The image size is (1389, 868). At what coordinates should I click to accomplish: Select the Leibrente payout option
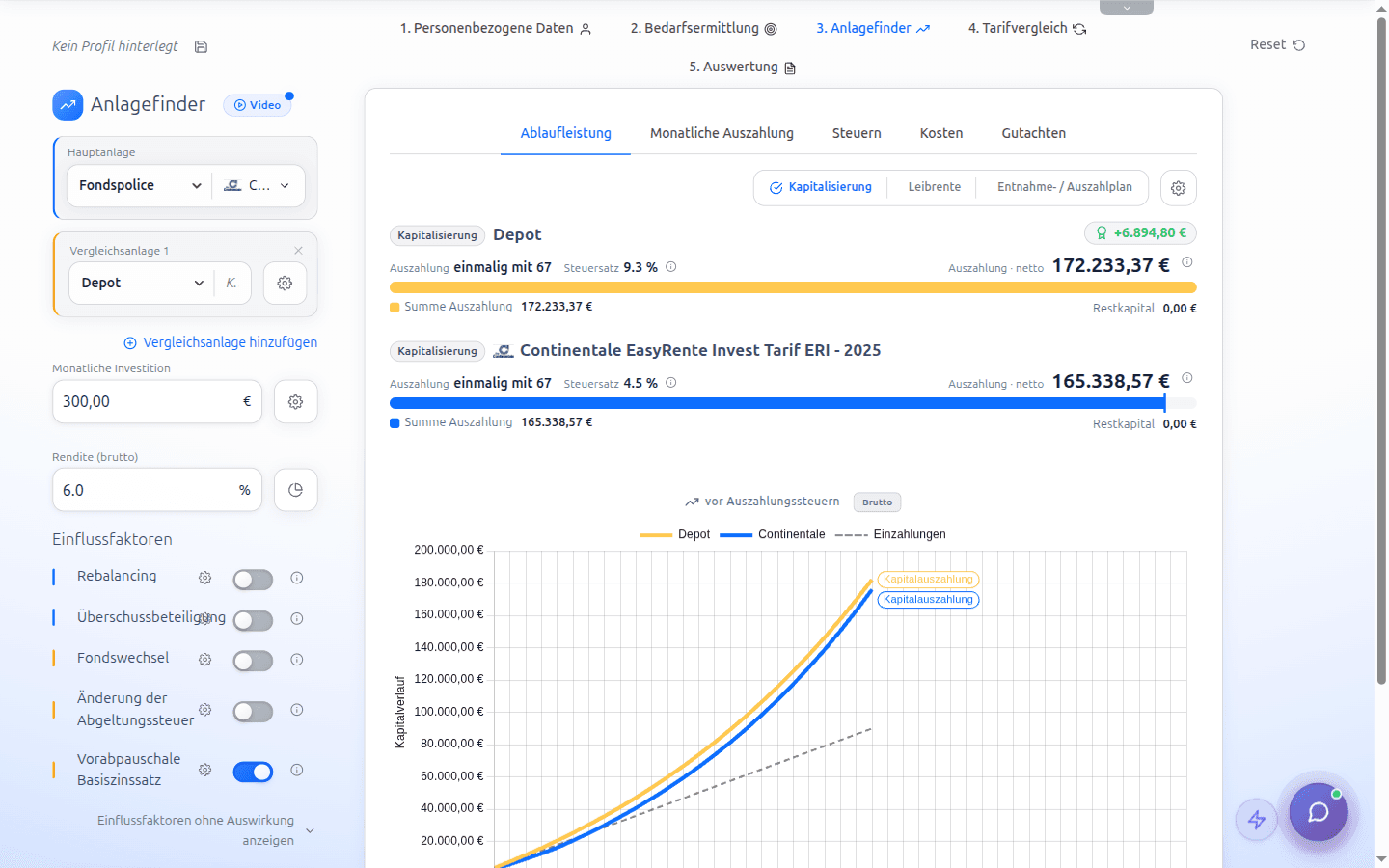(x=934, y=187)
